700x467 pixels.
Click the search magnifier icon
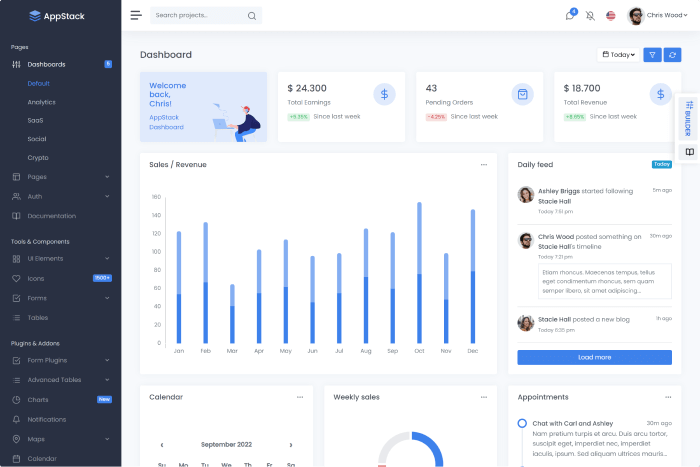pyautogui.click(x=252, y=16)
